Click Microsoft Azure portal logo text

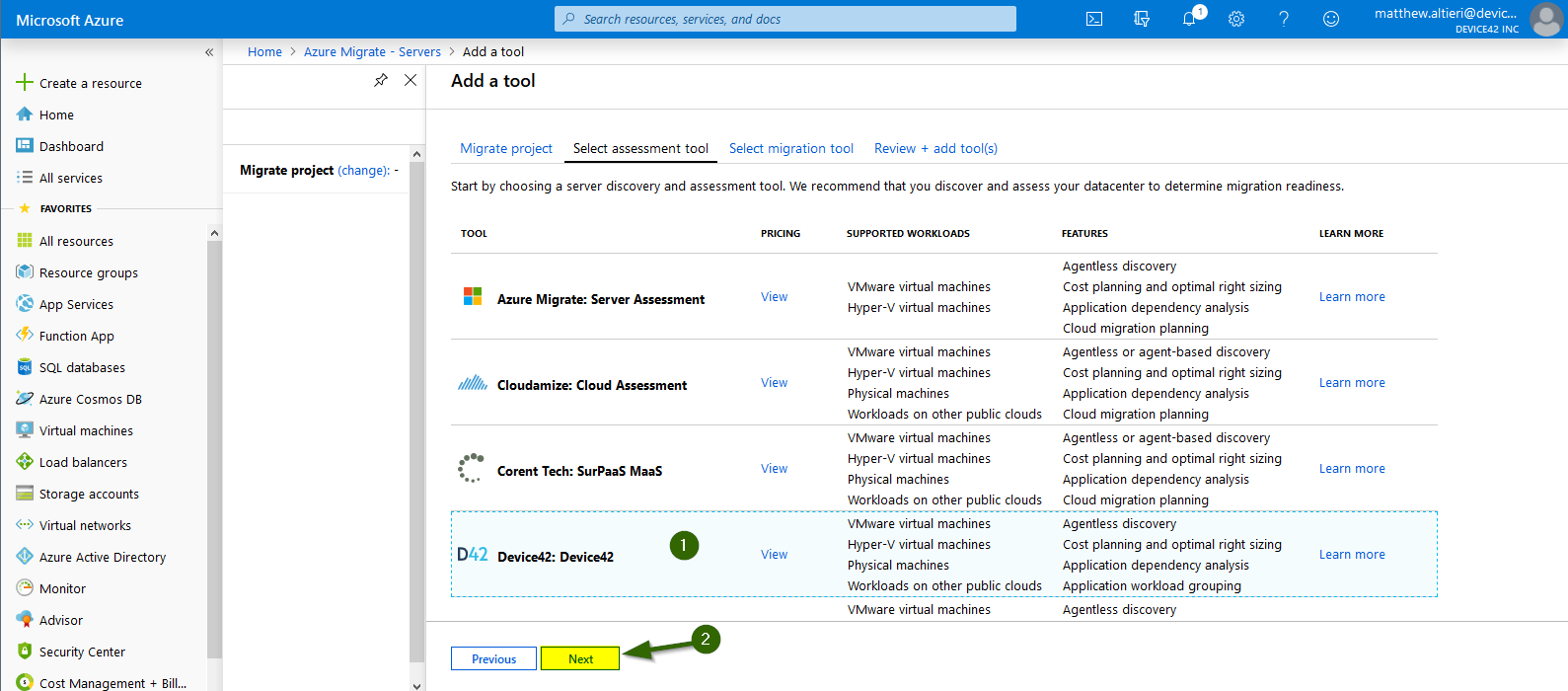(70, 20)
